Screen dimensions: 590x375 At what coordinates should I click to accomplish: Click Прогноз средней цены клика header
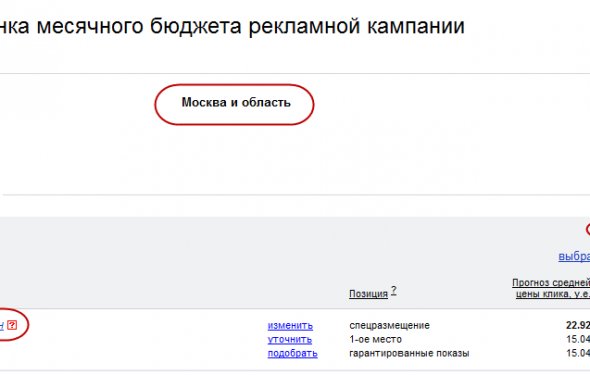pos(551,288)
